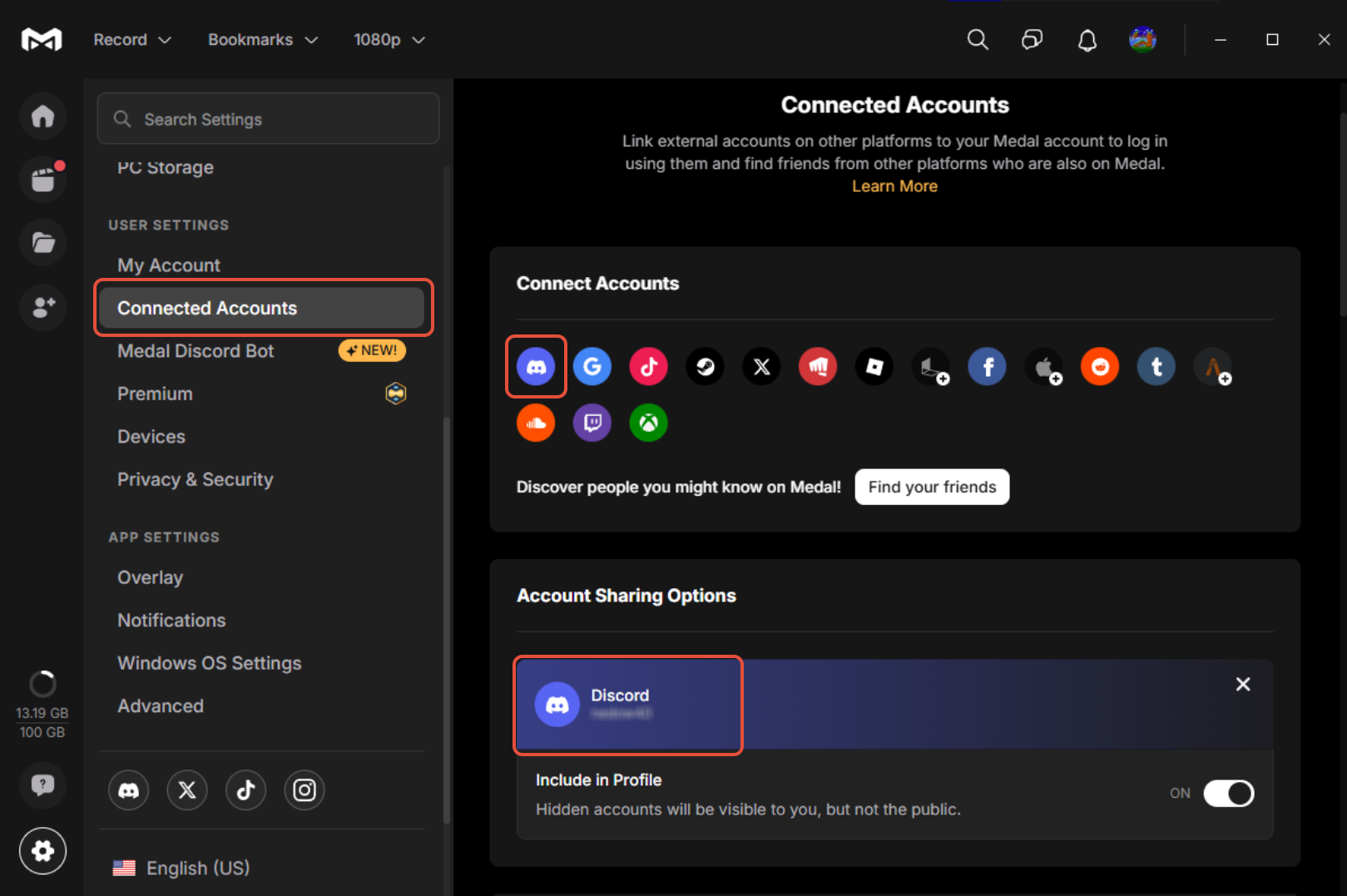Select Connected Accounts in sidebar

(x=261, y=308)
